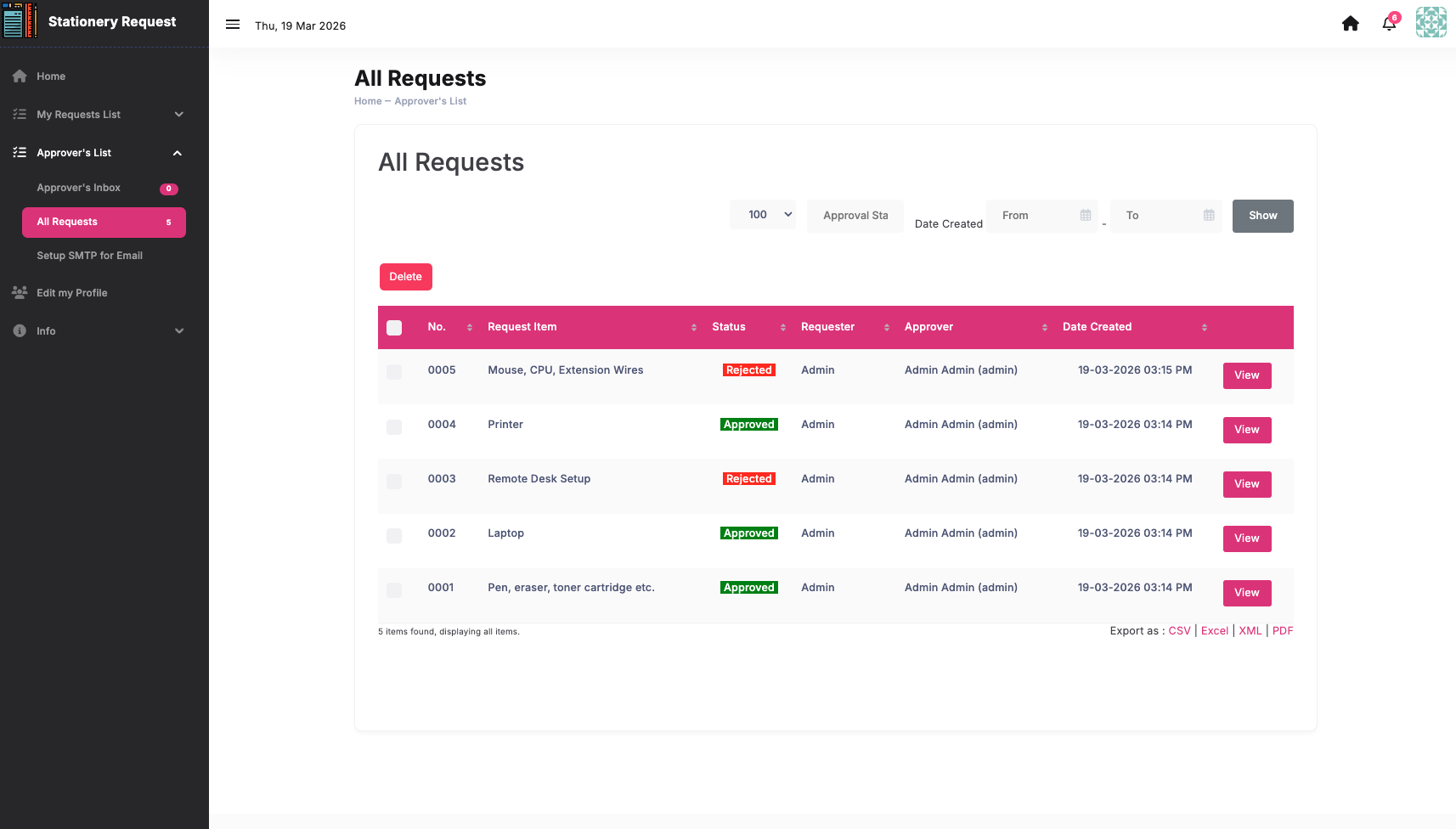Screen dimensions: 1456x829
Task: Sort by the Date Created column arrows
Action: (x=1205, y=327)
